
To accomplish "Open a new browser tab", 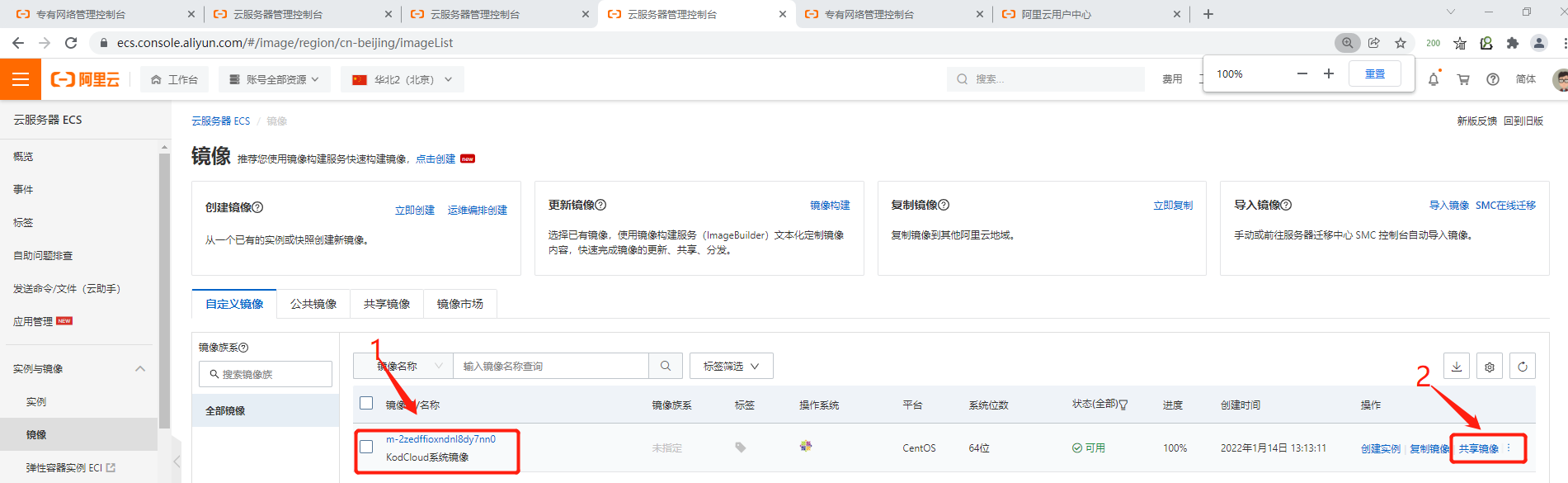I will point(1208,14).
